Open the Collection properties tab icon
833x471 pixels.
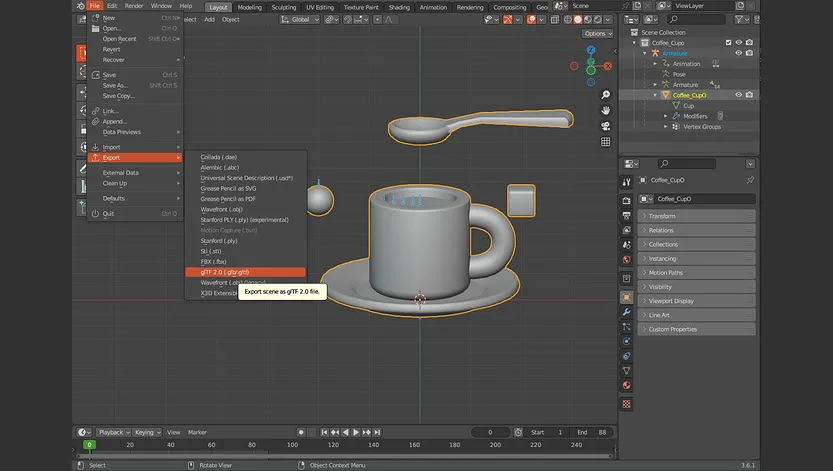click(x=626, y=278)
